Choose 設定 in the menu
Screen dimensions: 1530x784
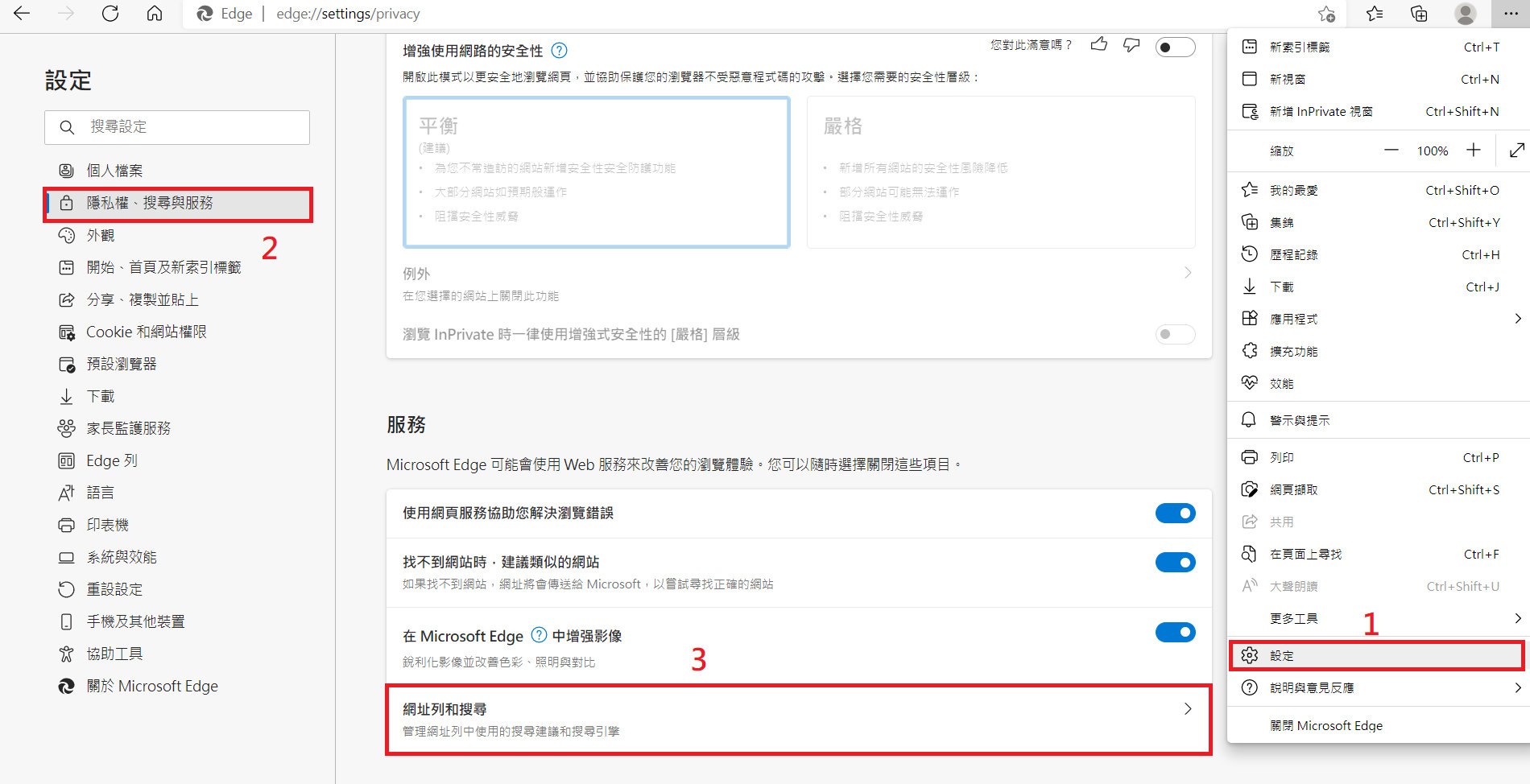1378,655
